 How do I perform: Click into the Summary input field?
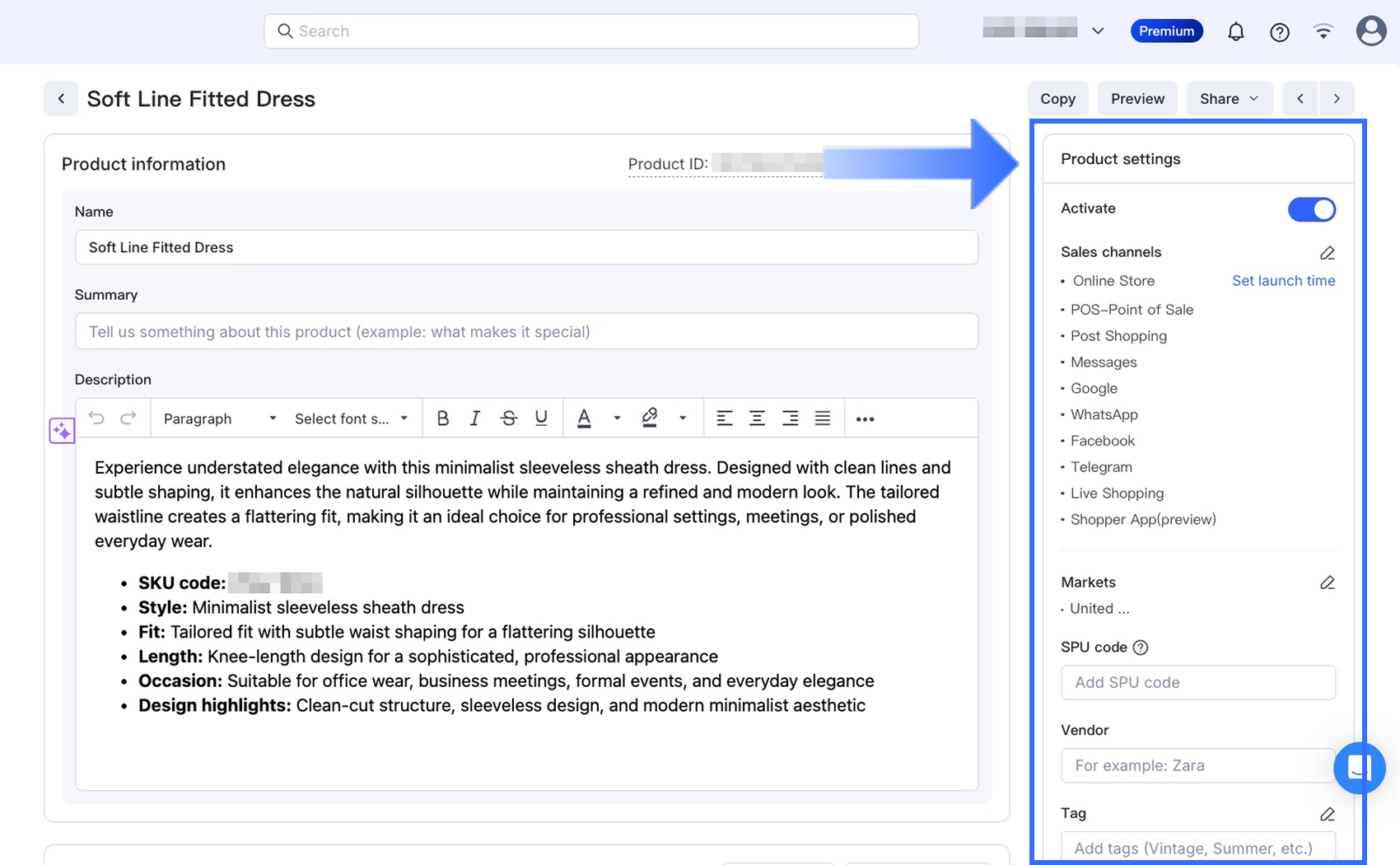point(526,332)
